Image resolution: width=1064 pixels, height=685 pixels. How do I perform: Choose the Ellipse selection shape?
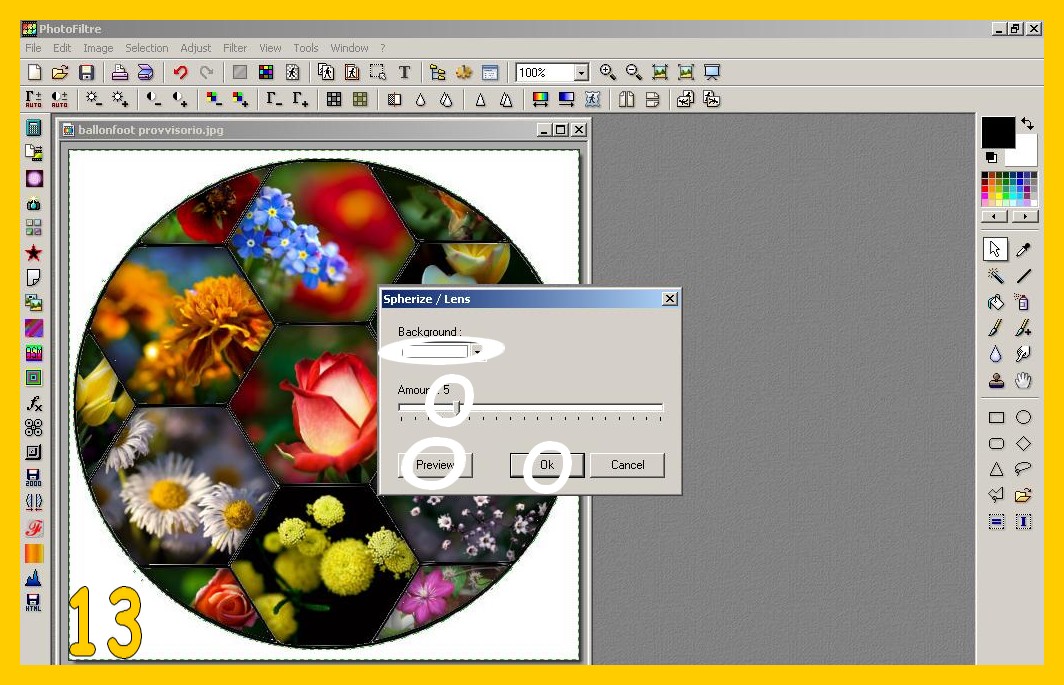[1023, 417]
